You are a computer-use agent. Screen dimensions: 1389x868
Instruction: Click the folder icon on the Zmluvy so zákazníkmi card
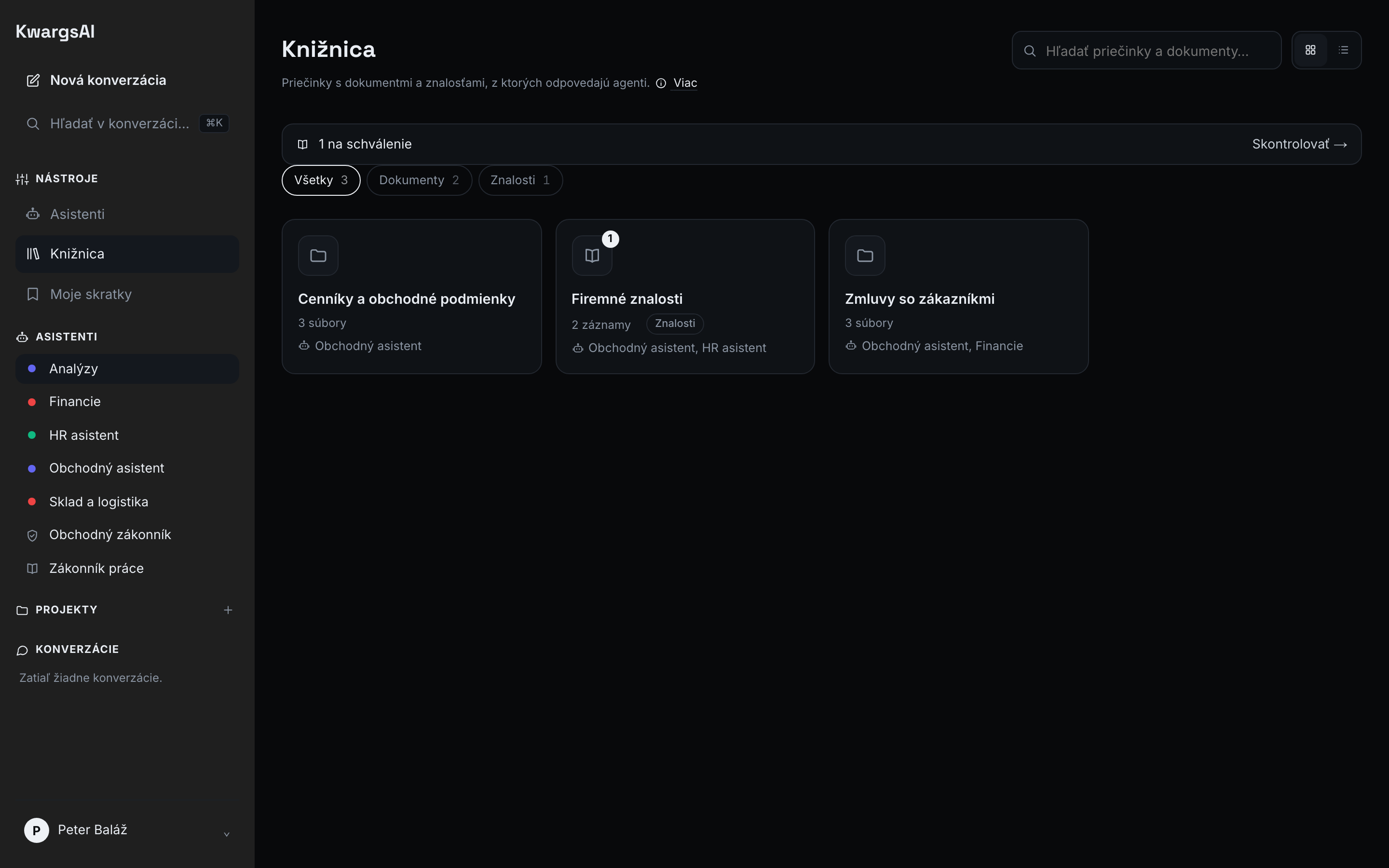[865, 256]
